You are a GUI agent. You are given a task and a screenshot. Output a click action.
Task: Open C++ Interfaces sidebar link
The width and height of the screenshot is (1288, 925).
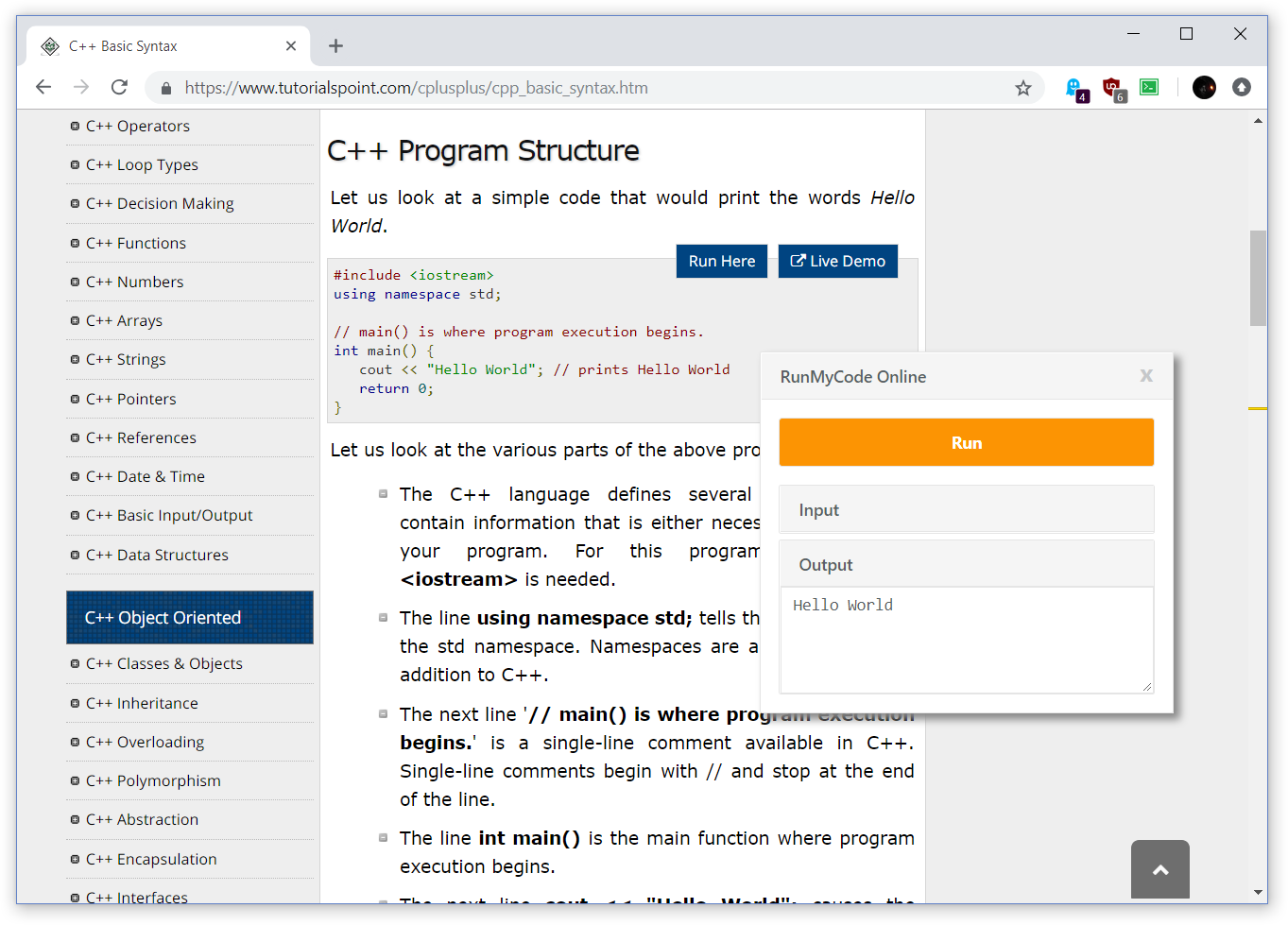click(x=137, y=897)
